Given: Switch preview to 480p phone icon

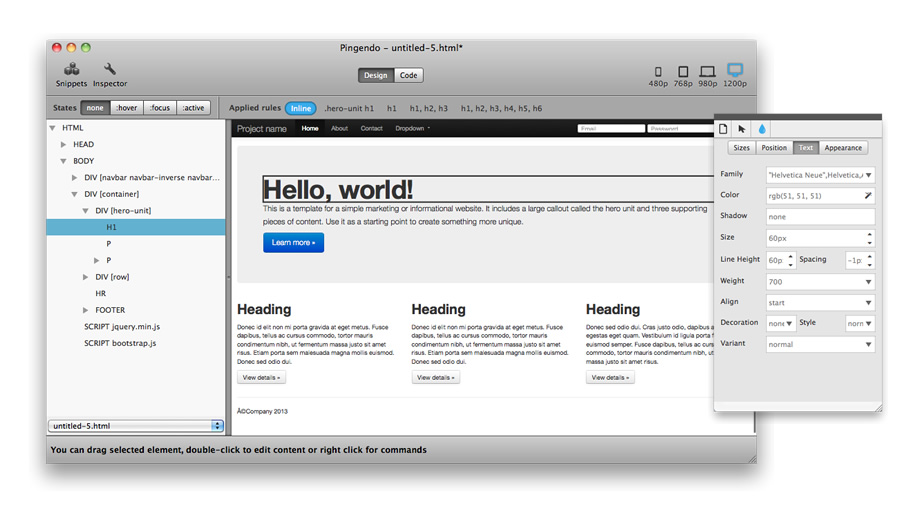Looking at the screenshot, I should click(658, 72).
